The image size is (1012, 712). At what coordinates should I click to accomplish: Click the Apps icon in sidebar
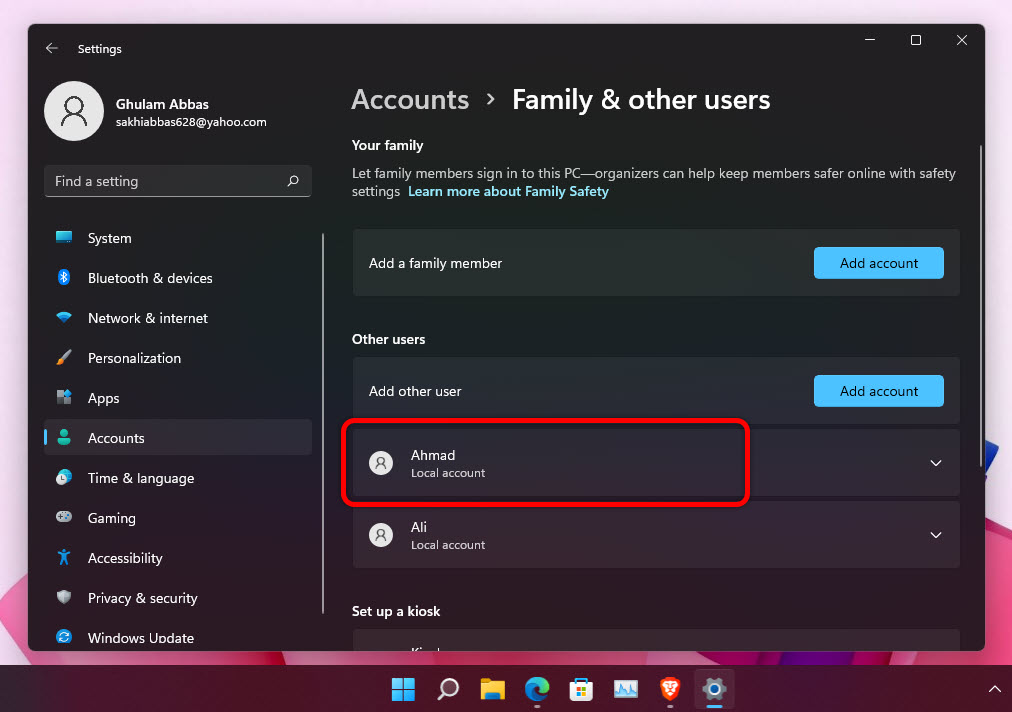pyautogui.click(x=64, y=397)
